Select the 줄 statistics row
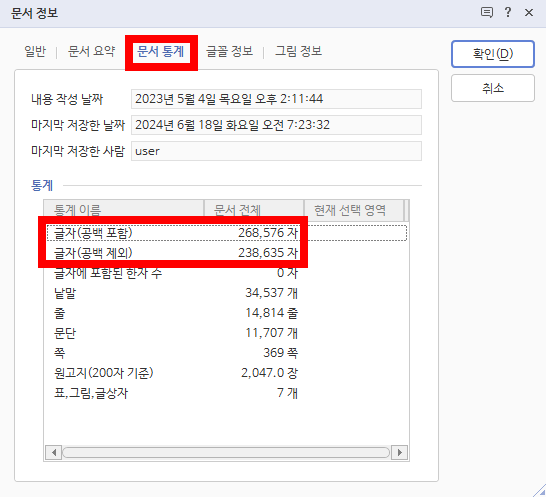Screen dimensions: 546x497 227,313
